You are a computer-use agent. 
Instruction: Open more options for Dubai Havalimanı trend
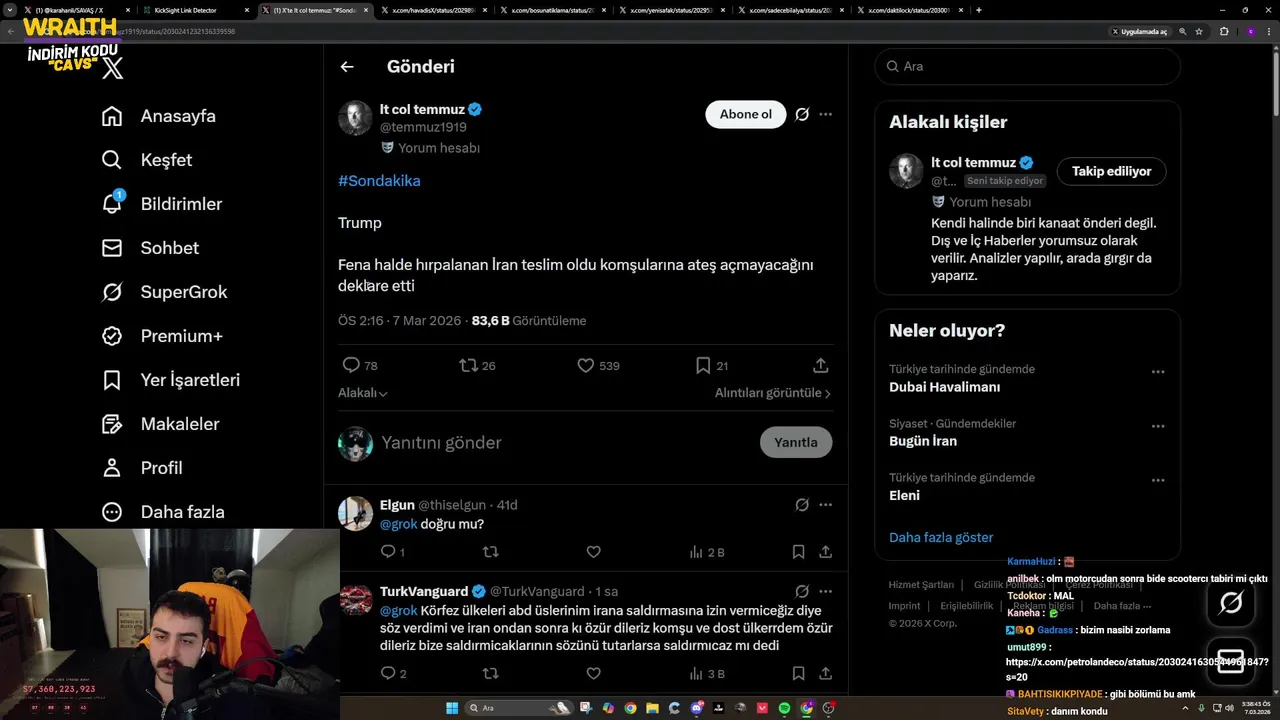click(x=1158, y=372)
